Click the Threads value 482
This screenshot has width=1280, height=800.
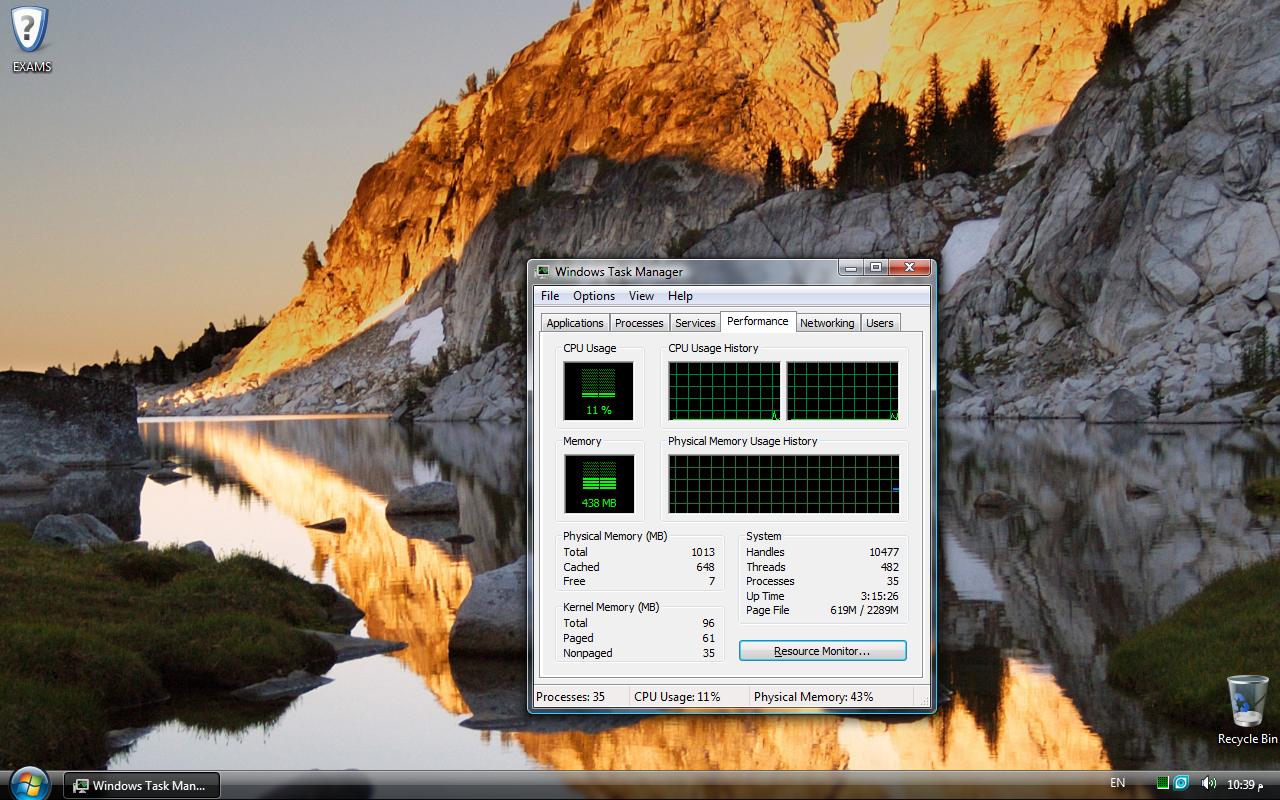[890, 567]
